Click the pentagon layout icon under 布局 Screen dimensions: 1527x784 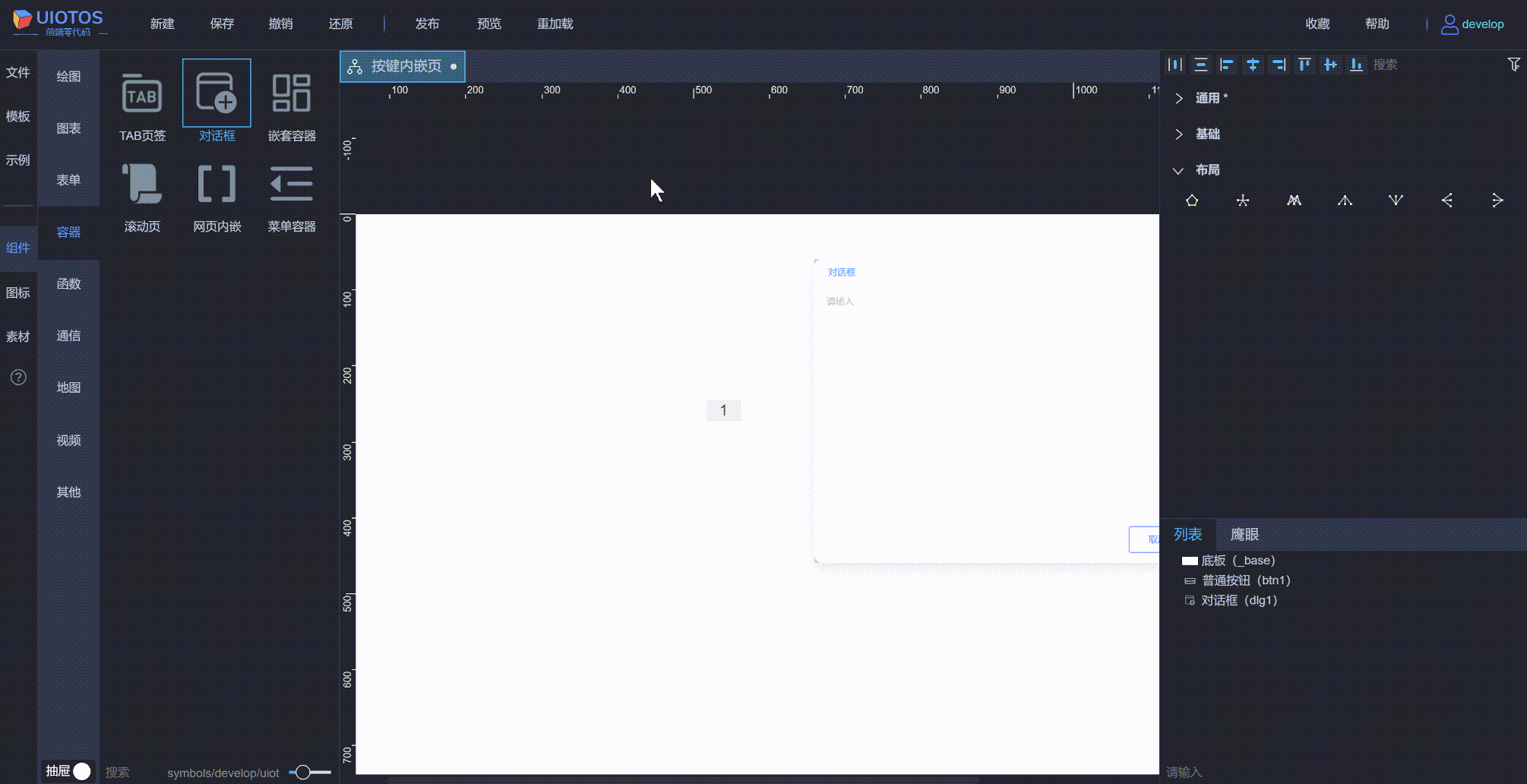coord(1193,200)
